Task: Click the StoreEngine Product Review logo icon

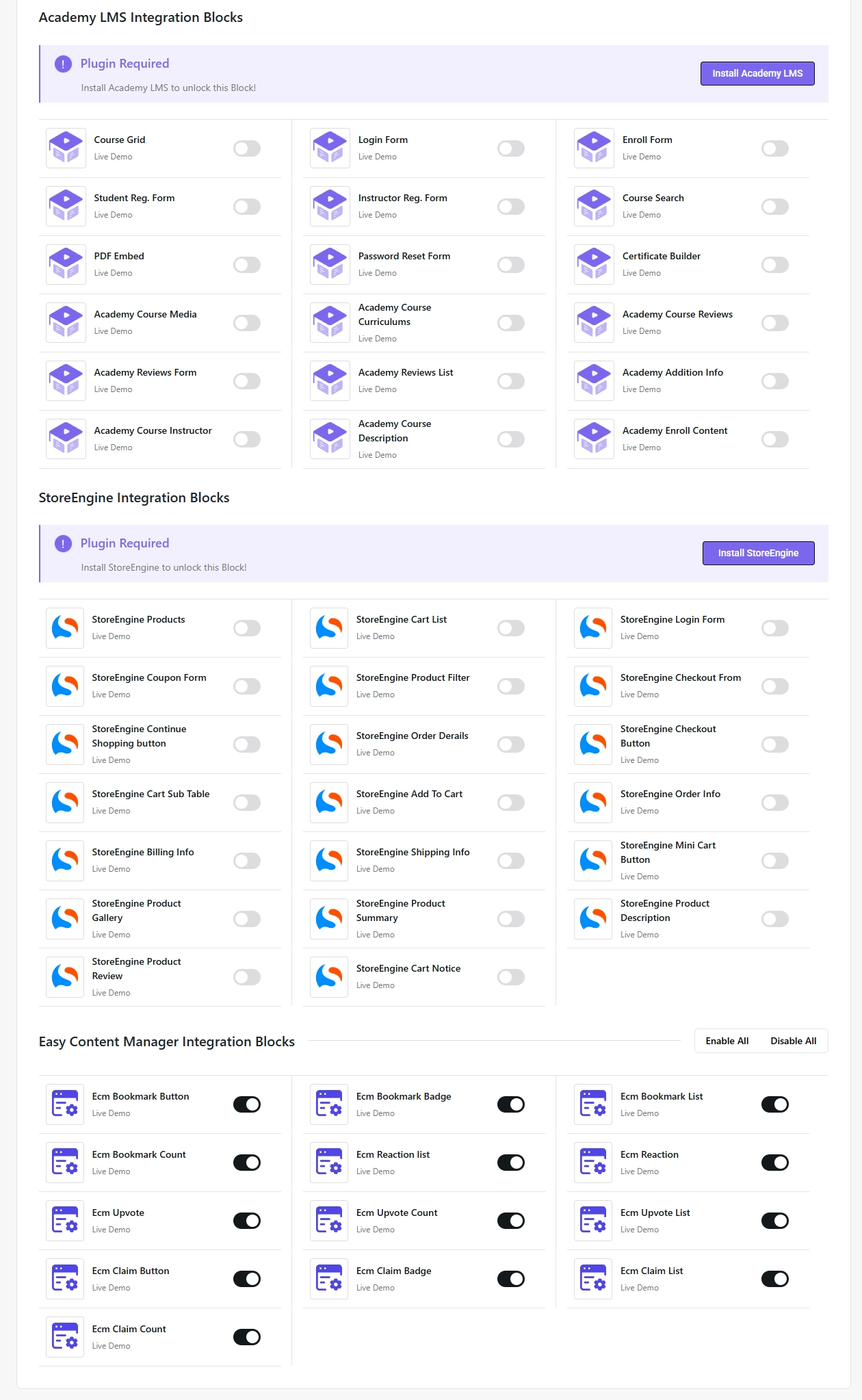Action: click(65, 976)
